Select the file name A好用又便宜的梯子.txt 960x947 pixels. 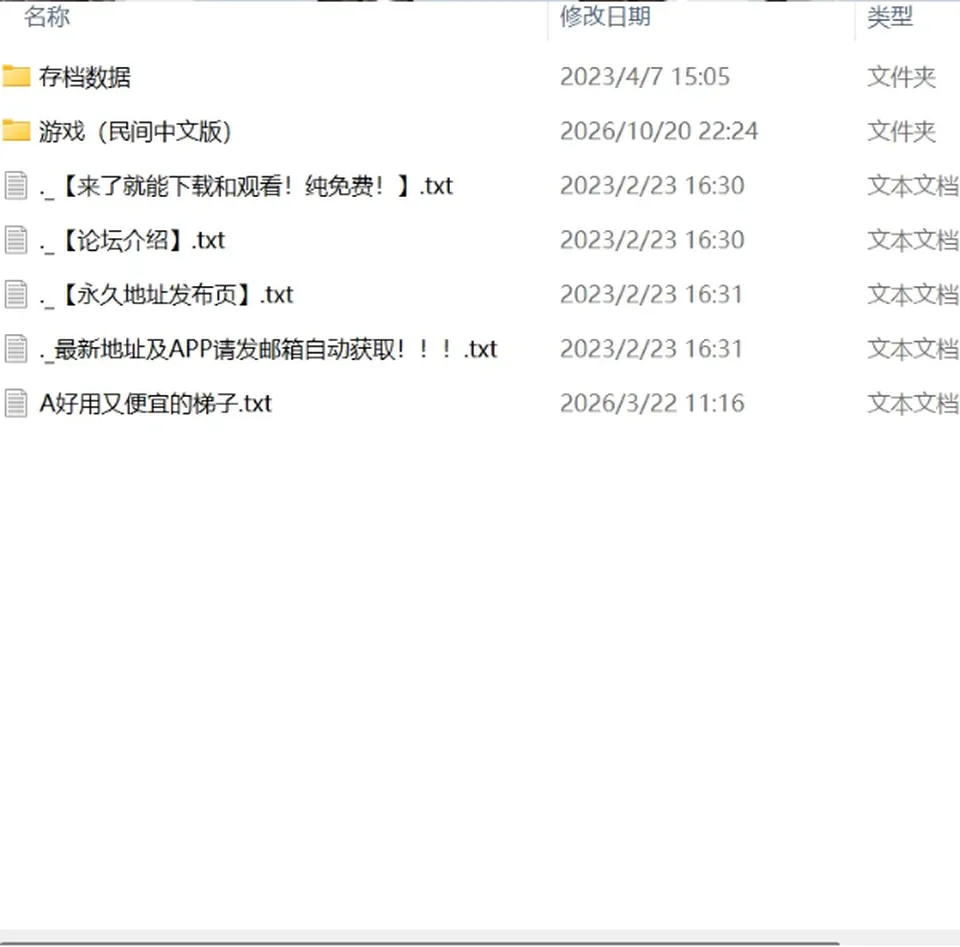click(156, 404)
